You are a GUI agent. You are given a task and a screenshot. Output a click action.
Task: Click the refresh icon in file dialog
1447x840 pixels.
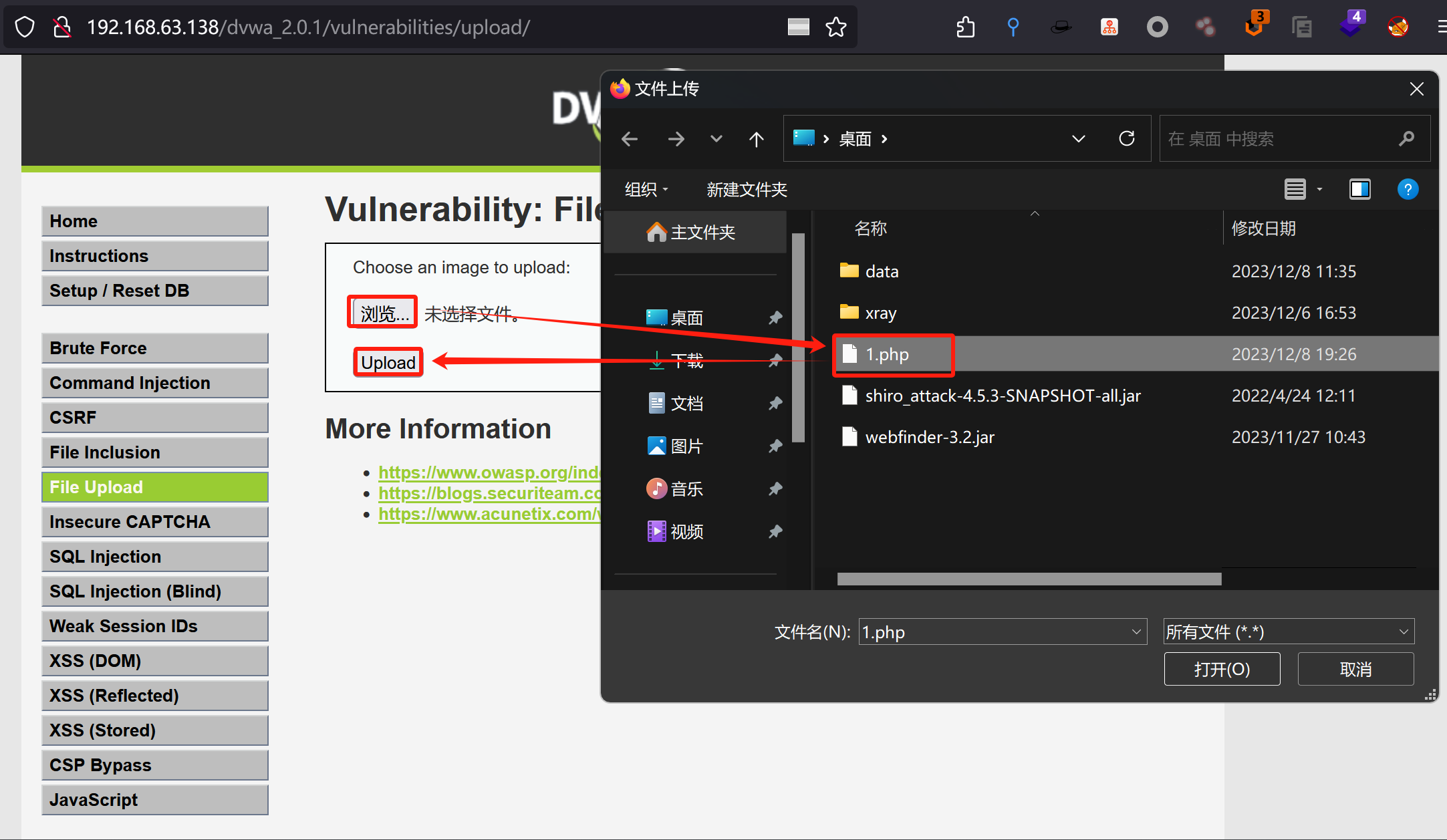1127,138
